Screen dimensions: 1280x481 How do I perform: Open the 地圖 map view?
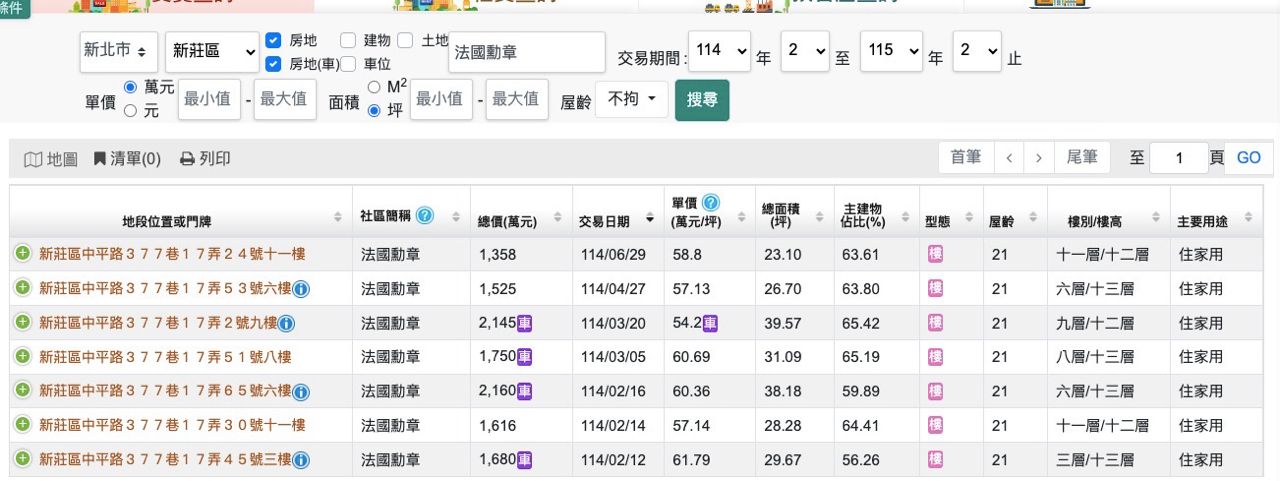point(51,159)
